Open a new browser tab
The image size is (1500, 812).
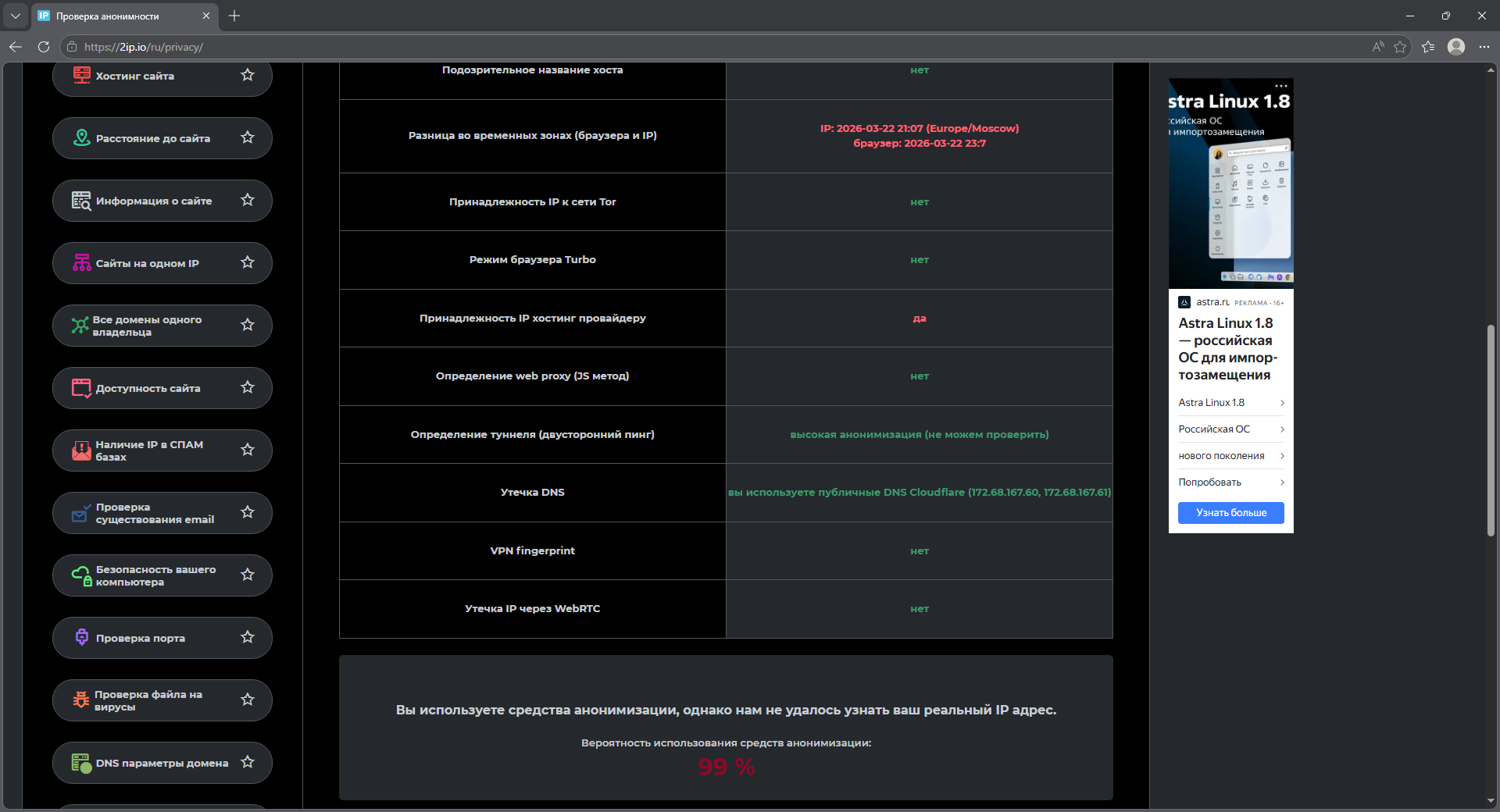(234, 16)
